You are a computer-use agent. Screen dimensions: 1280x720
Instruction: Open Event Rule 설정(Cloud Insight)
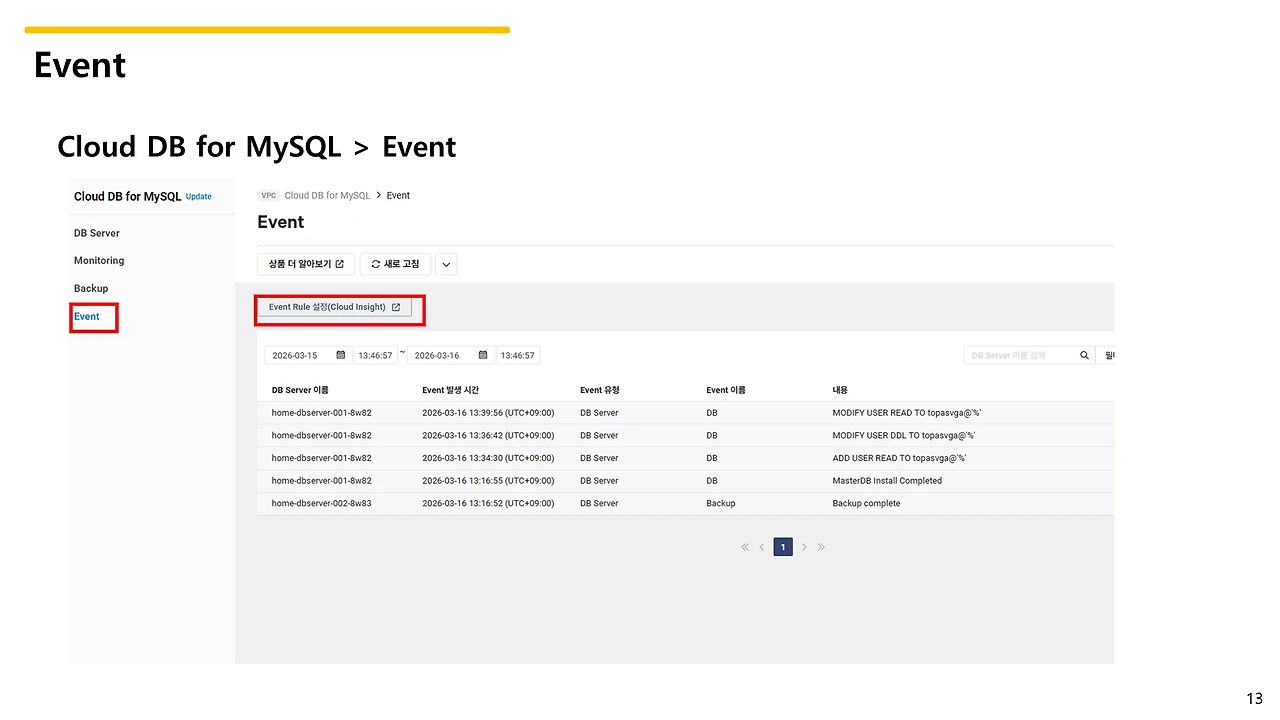click(334, 307)
